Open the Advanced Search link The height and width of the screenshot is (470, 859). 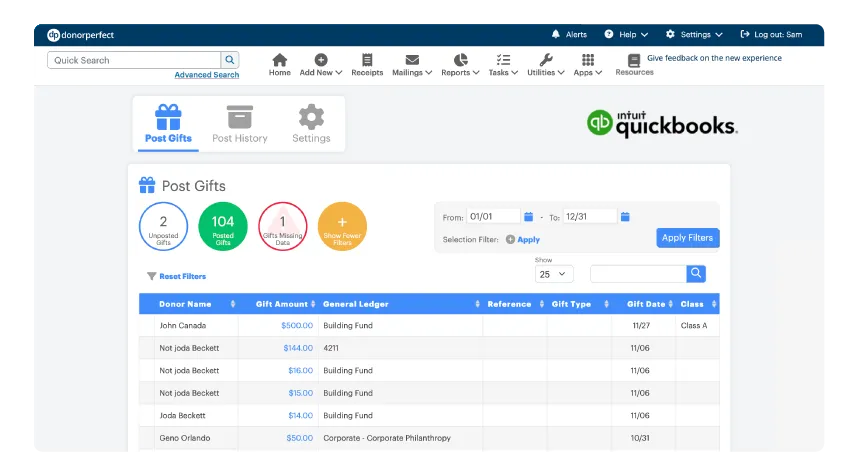coord(207,75)
